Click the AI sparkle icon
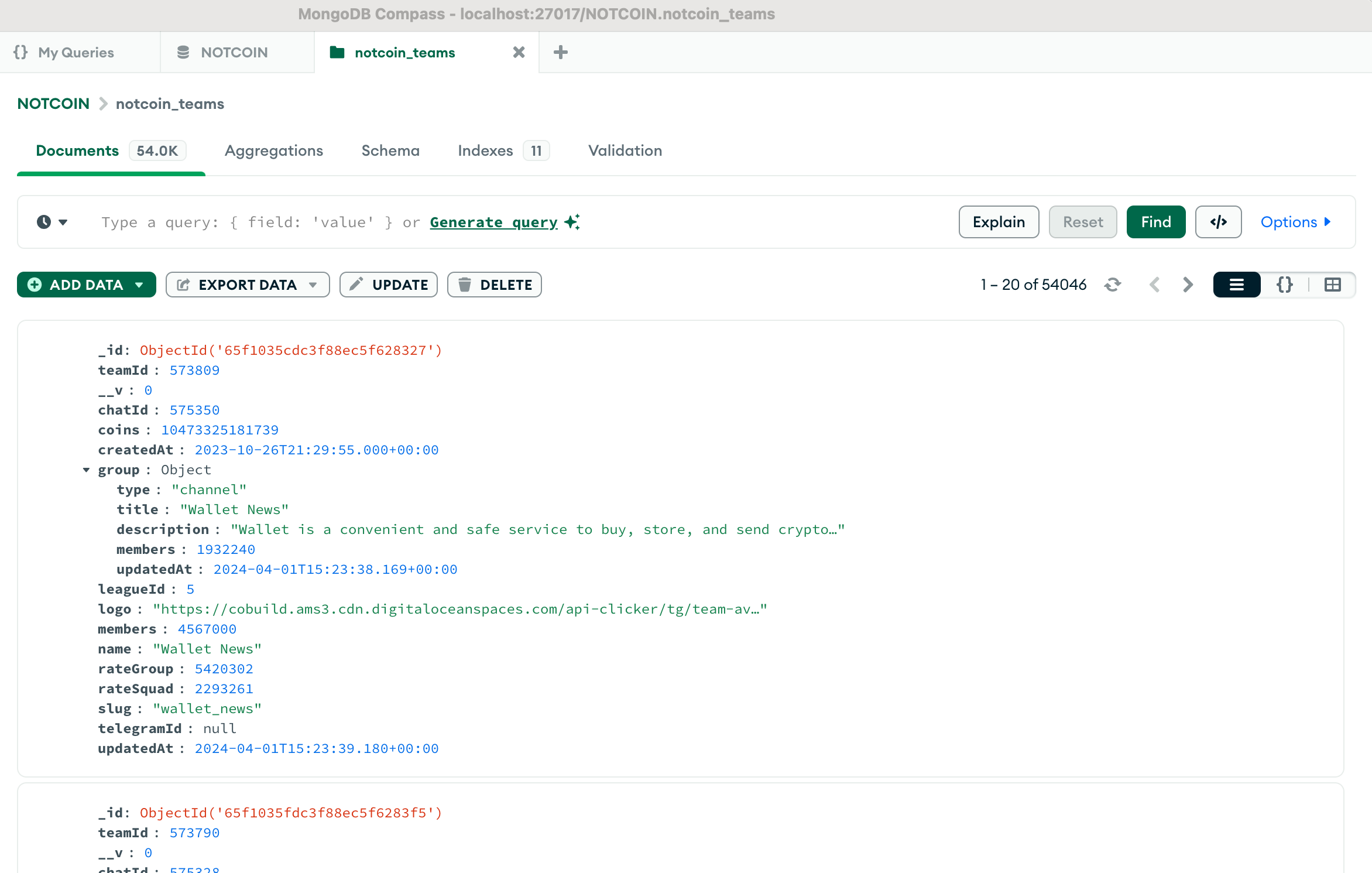Image resolution: width=1372 pixels, height=873 pixels. coord(572,222)
